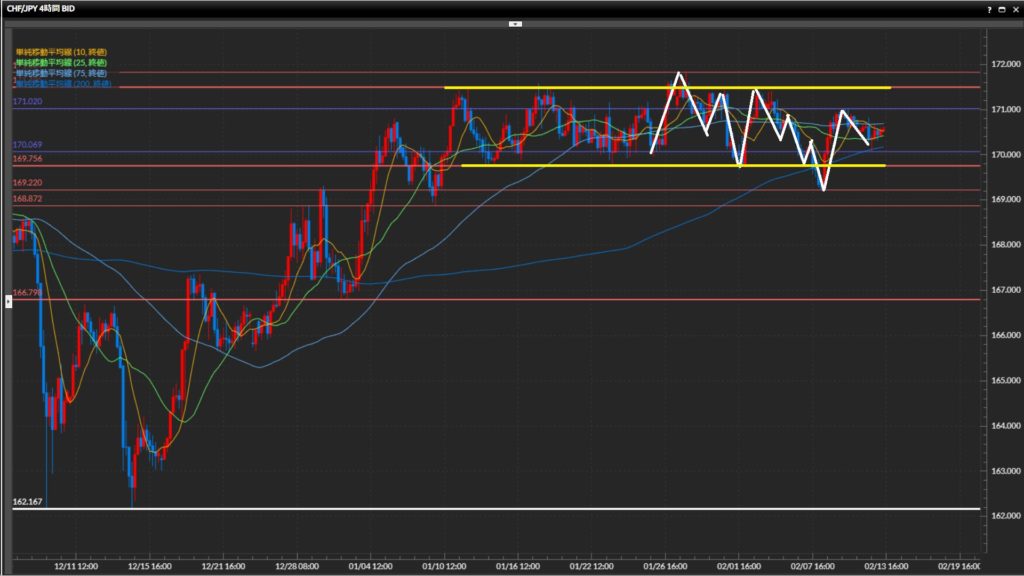Select the 75-period simple moving average label
This screenshot has height=576, width=1024.
pyautogui.click(x=61, y=73)
